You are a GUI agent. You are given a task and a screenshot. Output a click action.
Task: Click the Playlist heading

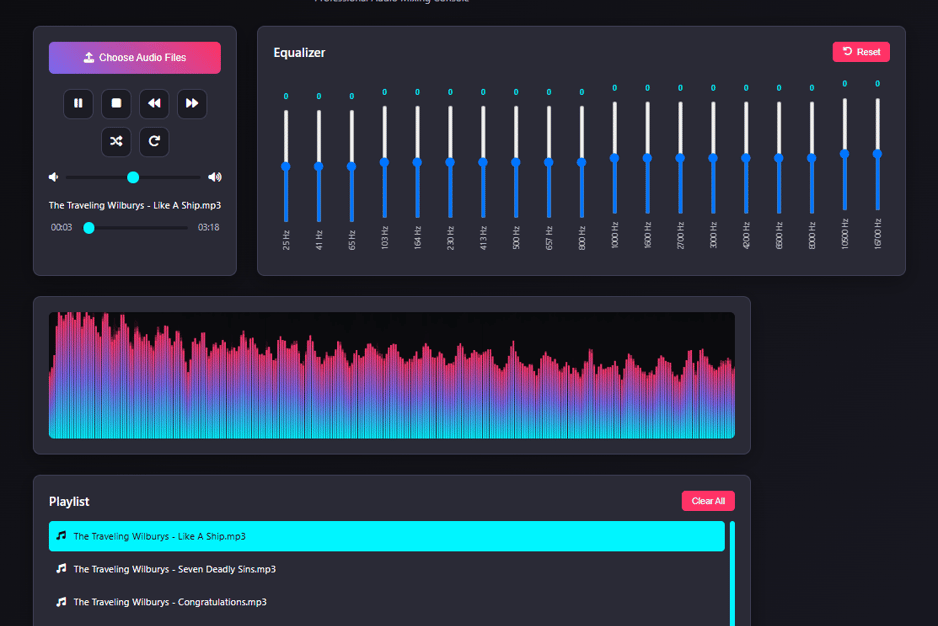[69, 502]
